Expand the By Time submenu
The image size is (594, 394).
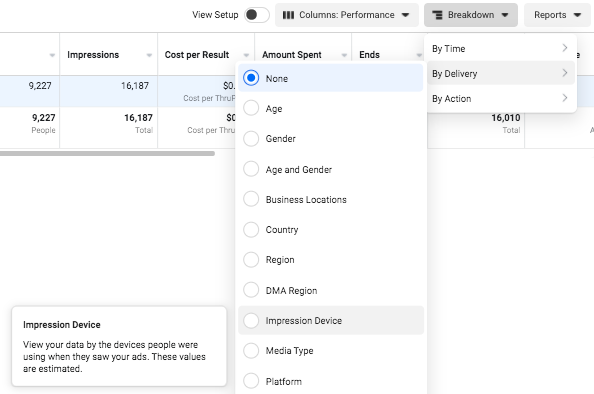tap(500, 48)
